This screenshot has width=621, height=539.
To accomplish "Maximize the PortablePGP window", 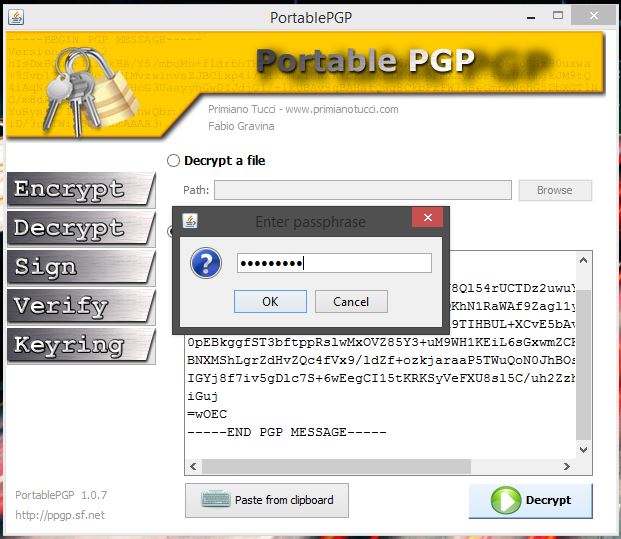I will click(x=558, y=16).
